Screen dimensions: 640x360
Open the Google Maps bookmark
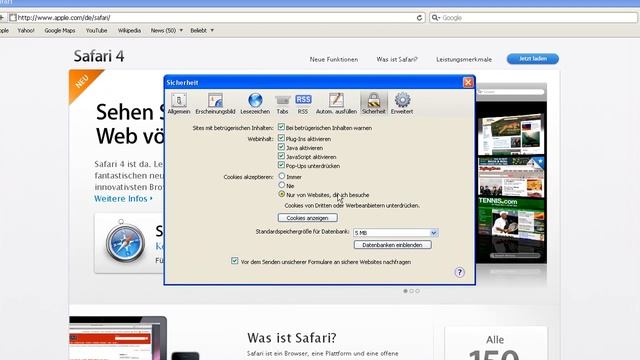60,30
